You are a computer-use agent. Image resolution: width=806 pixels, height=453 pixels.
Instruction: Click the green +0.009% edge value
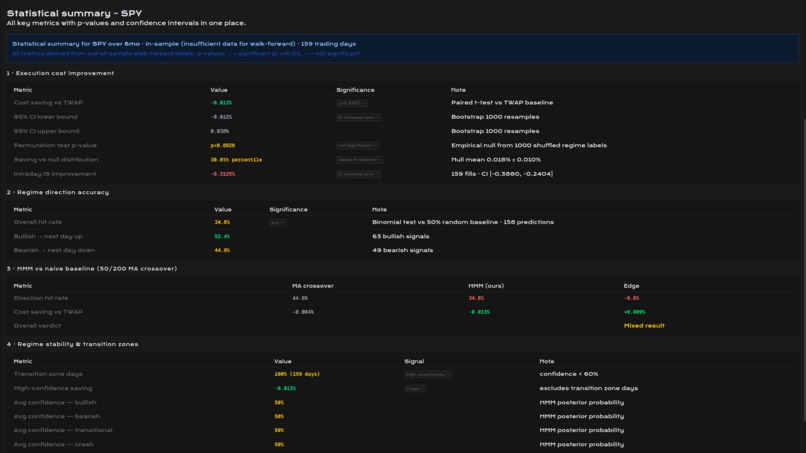634,312
